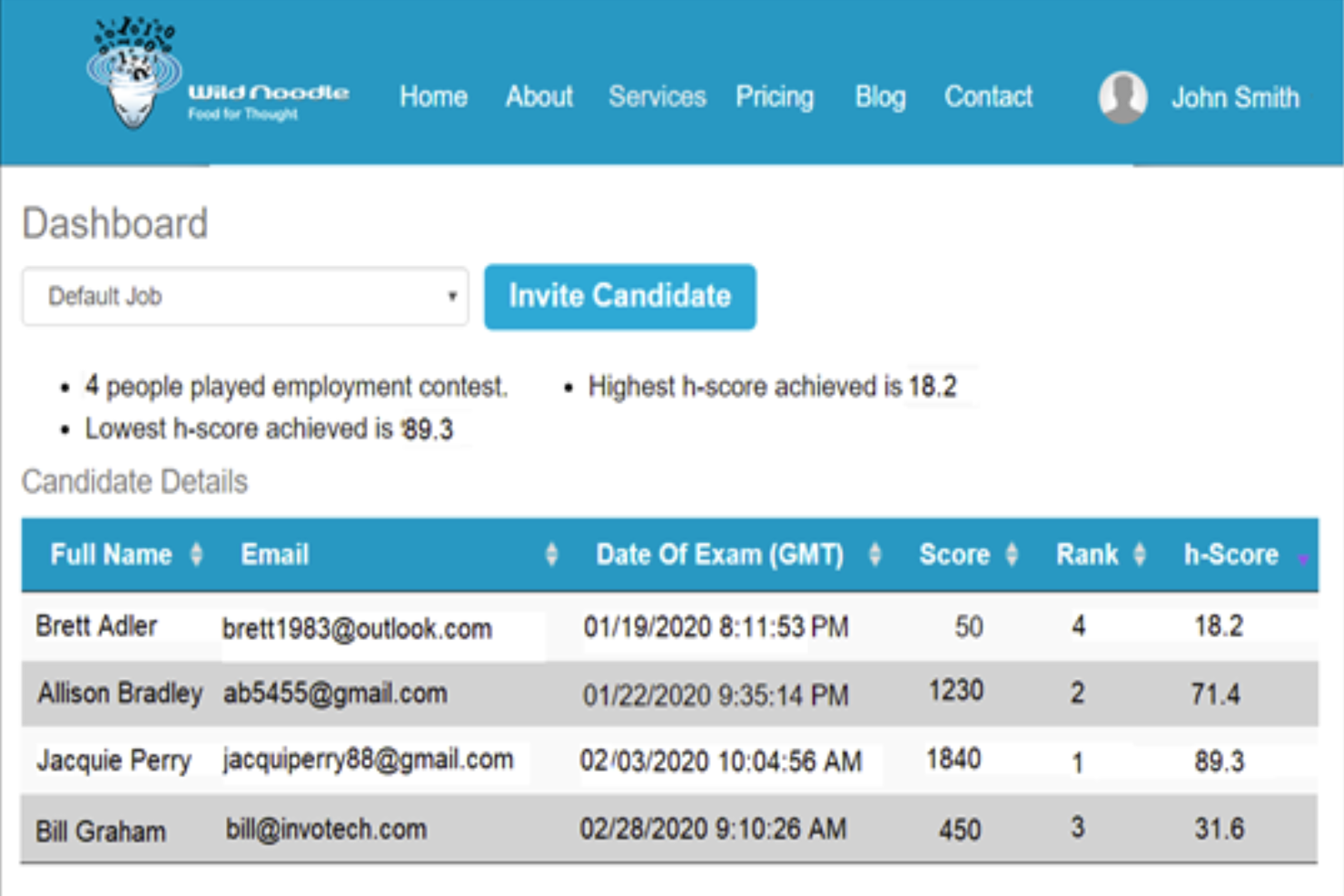The height and width of the screenshot is (896, 1344).
Task: Select the Brett Adler candidate row
Action: pyautogui.click(x=96, y=626)
